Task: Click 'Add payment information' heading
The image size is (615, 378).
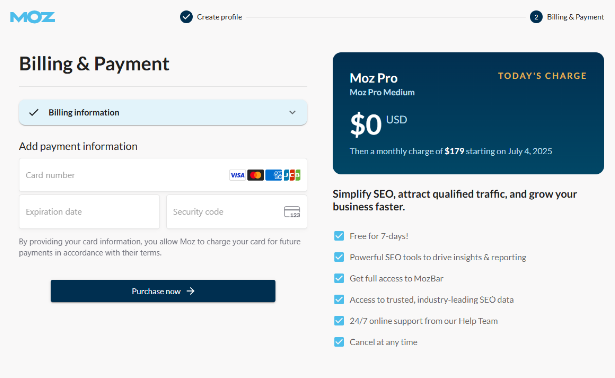Action: click(78, 146)
